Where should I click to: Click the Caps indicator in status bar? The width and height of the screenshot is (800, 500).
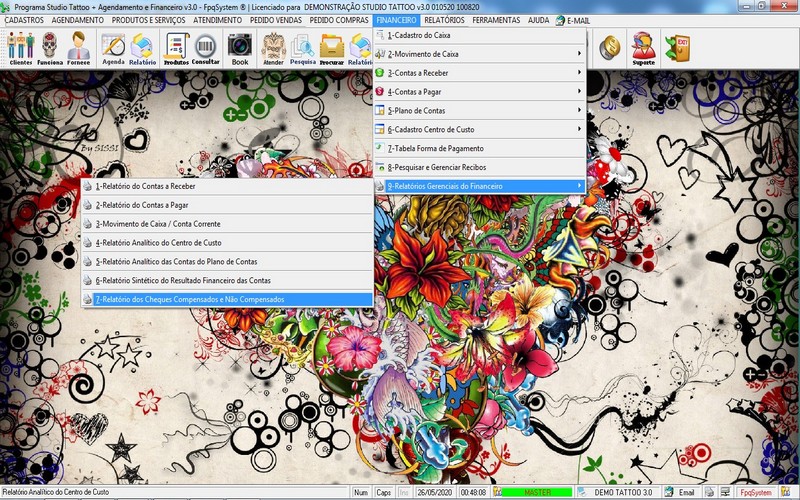pyautogui.click(x=384, y=492)
